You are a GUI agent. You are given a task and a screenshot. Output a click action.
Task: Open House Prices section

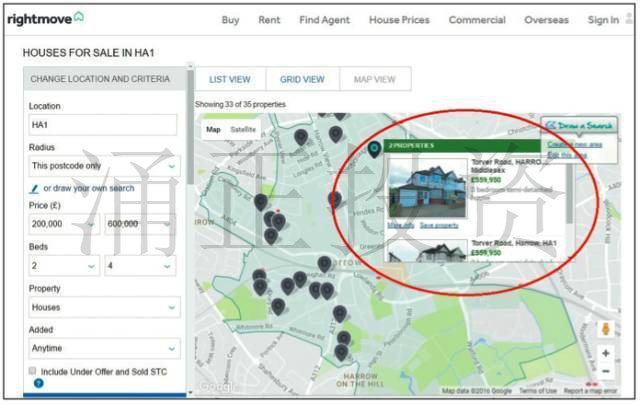pos(399,20)
